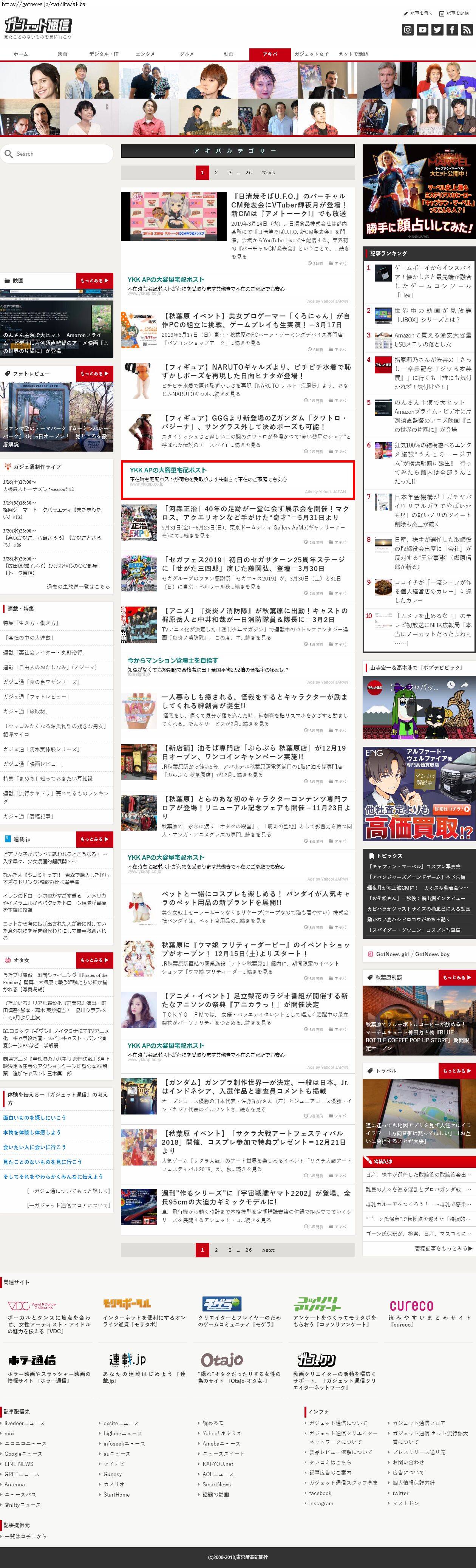Open the 連載.jp logo in related sites

127,1359
